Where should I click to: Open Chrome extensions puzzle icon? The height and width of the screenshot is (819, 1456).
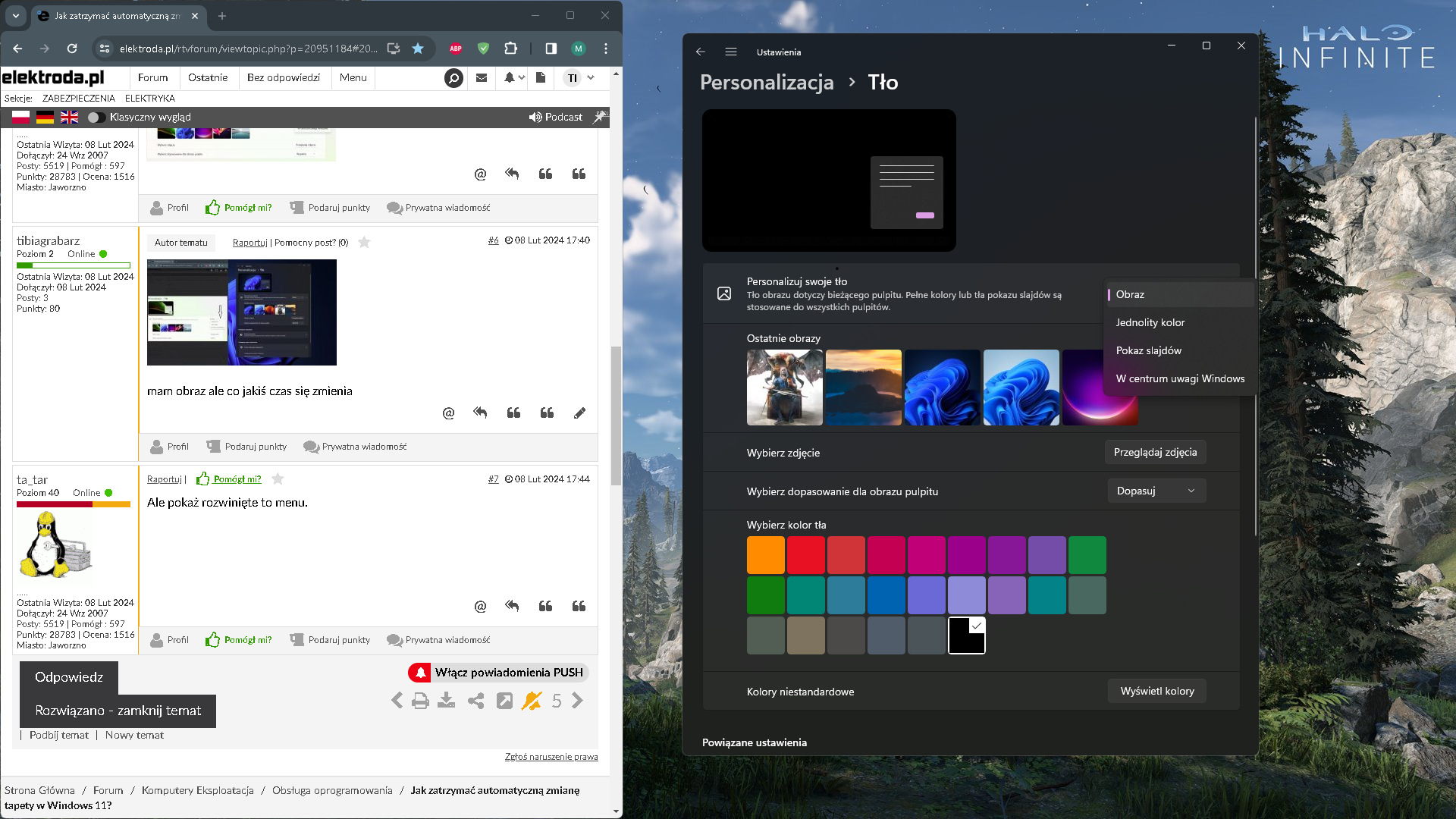point(511,49)
